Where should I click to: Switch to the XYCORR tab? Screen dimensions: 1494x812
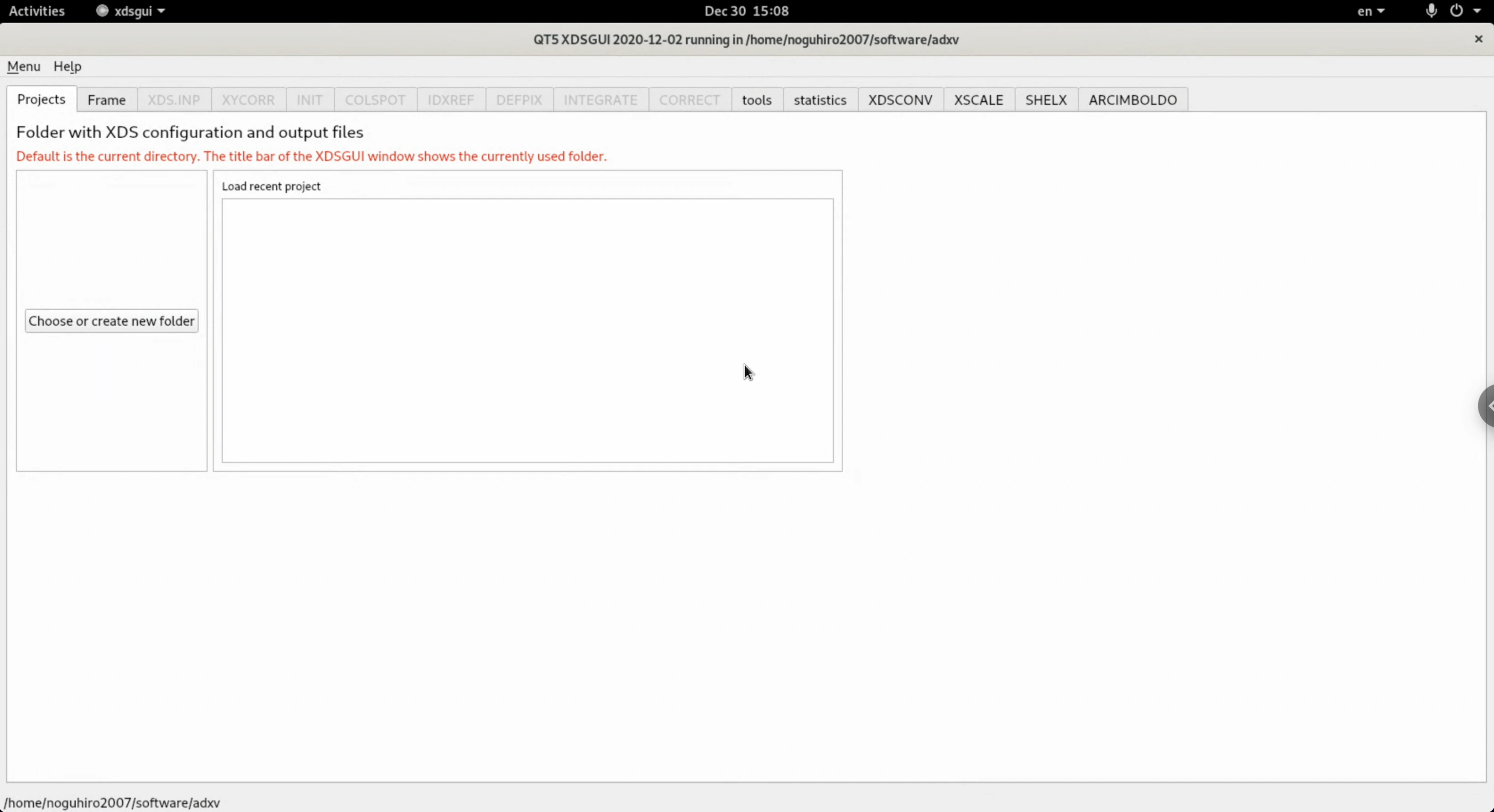pos(248,100)
